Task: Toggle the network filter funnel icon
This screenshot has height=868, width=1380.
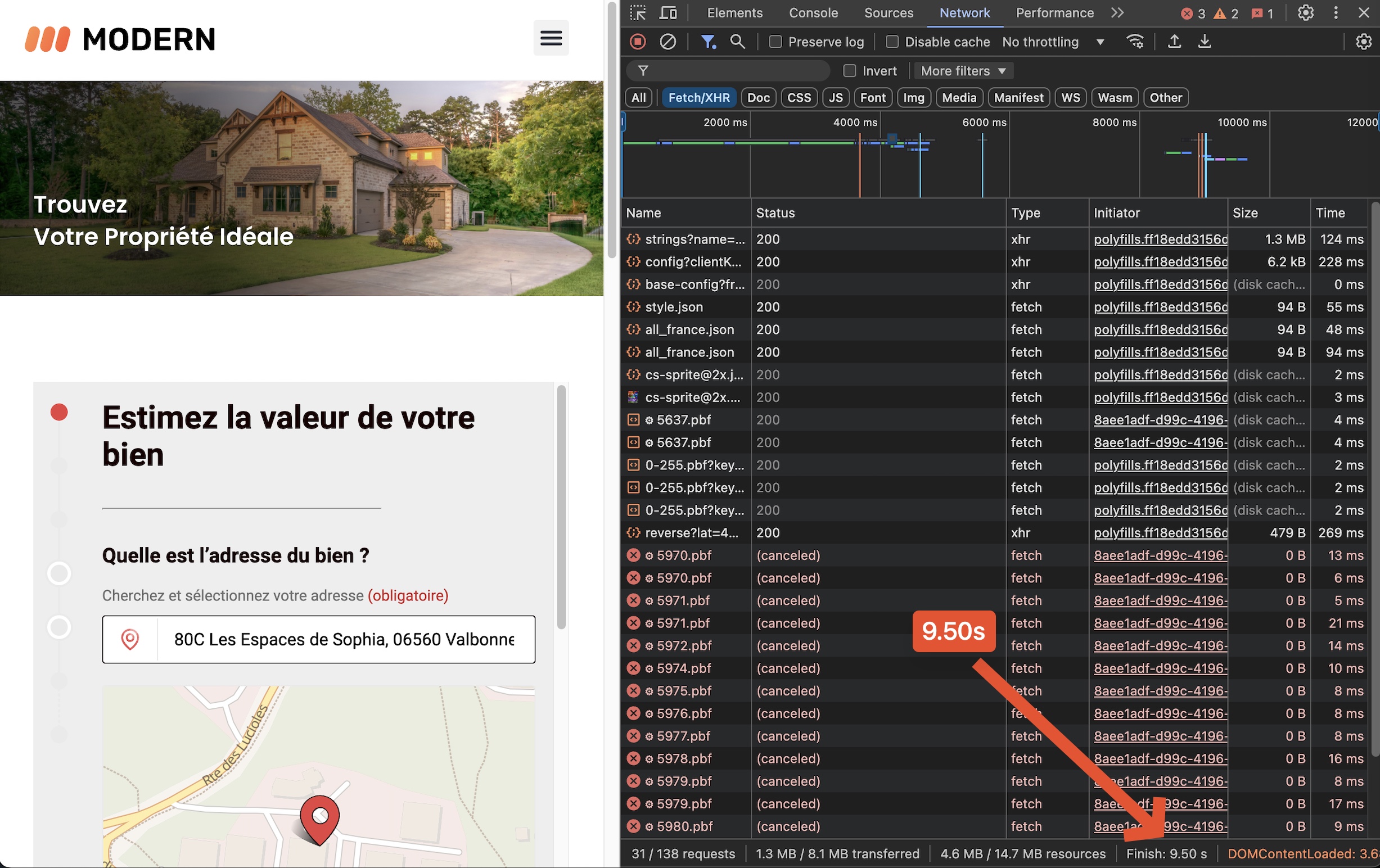Action: tap(709, 42)
